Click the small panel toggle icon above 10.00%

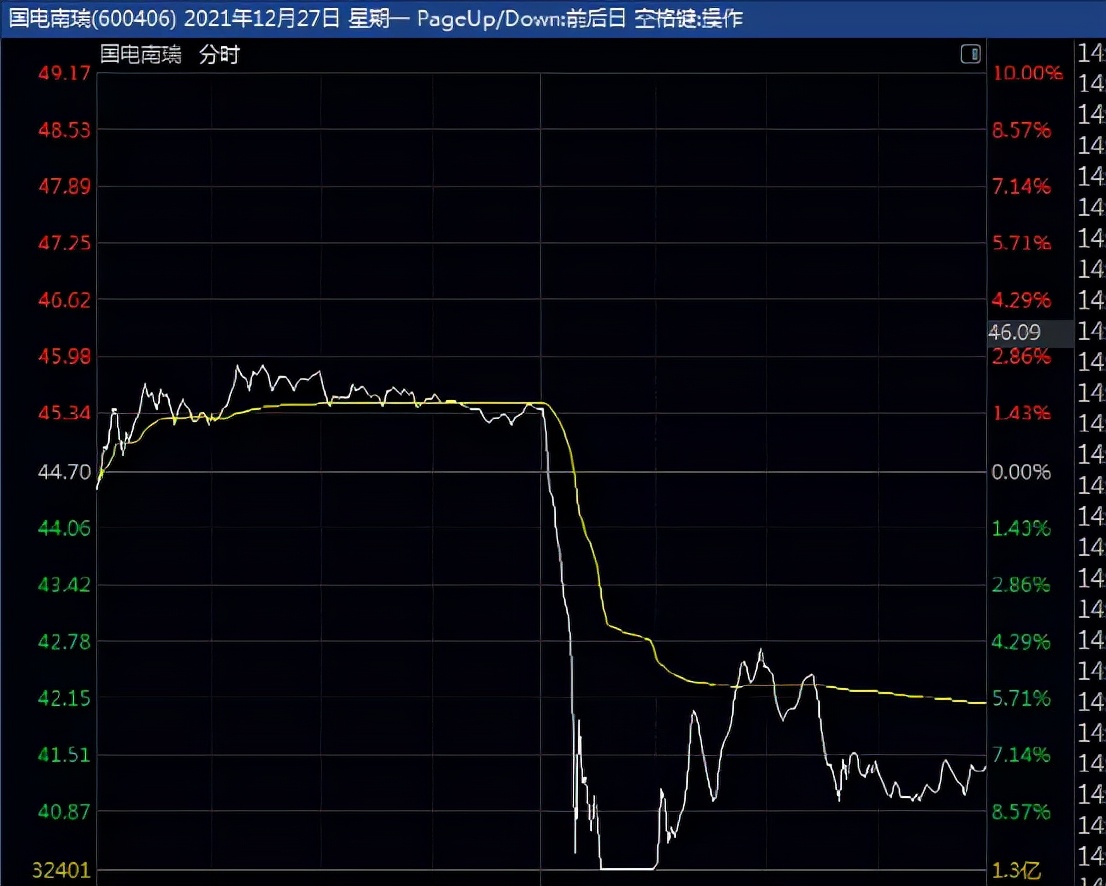coord(971,54)
